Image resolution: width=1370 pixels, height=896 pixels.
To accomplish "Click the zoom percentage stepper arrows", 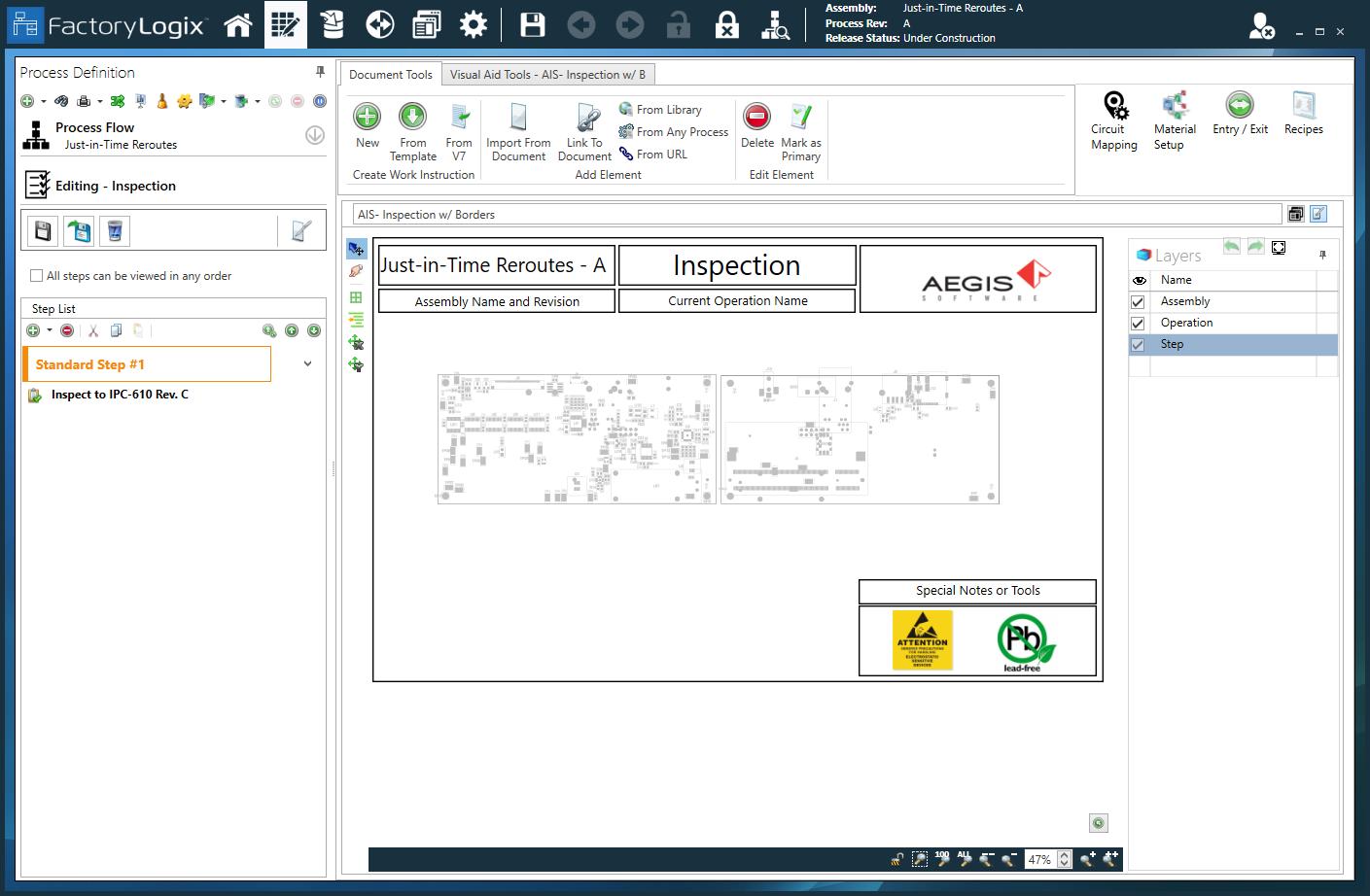I will [x=1064, y=859].
